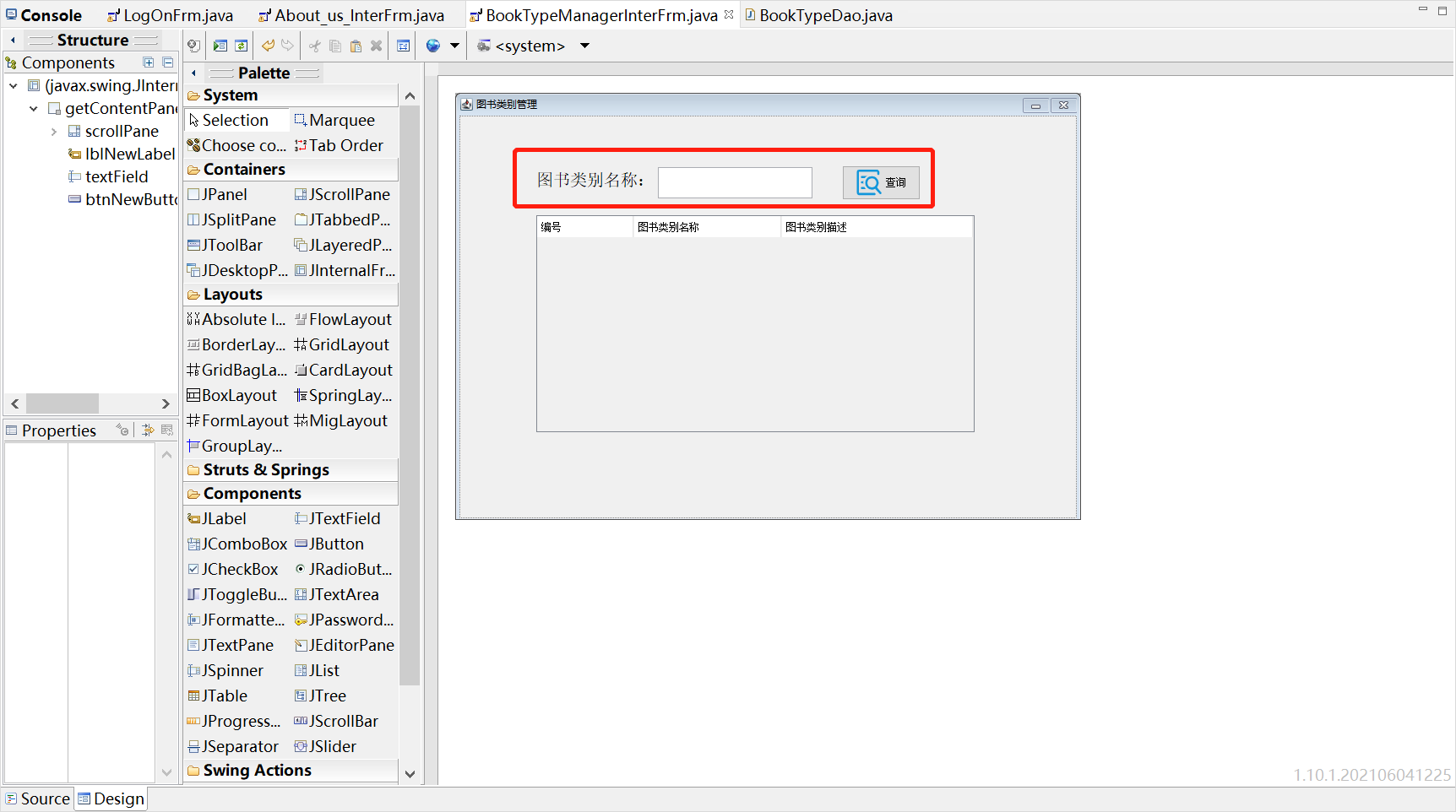1456x812 pixels.
Task: Click the 查询 button in the form
Action: (881, 182)
